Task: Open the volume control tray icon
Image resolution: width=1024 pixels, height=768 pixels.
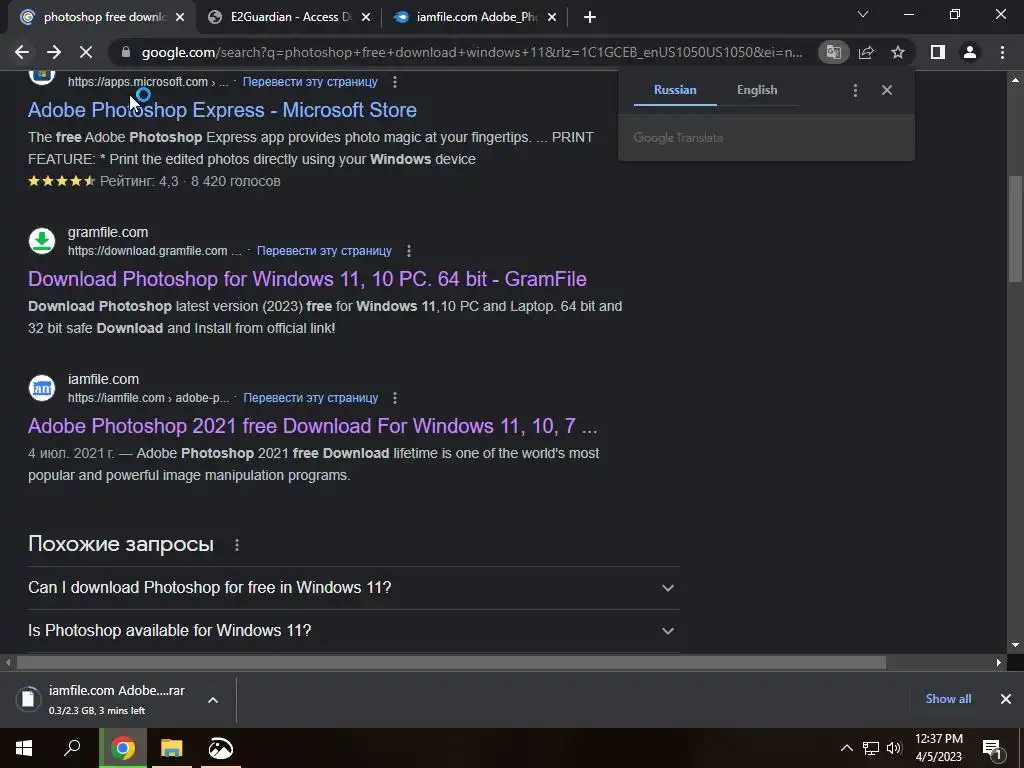Action: tap(894, 748)
